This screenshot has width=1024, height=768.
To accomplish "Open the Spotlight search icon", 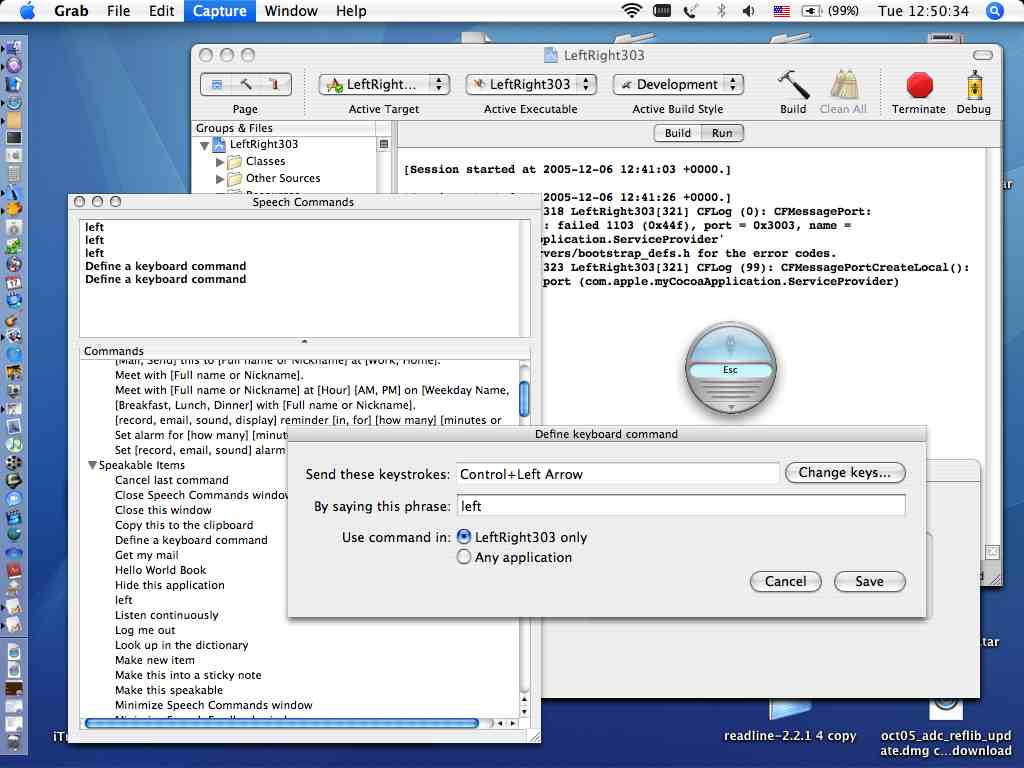I will click(x=995, y=10).
